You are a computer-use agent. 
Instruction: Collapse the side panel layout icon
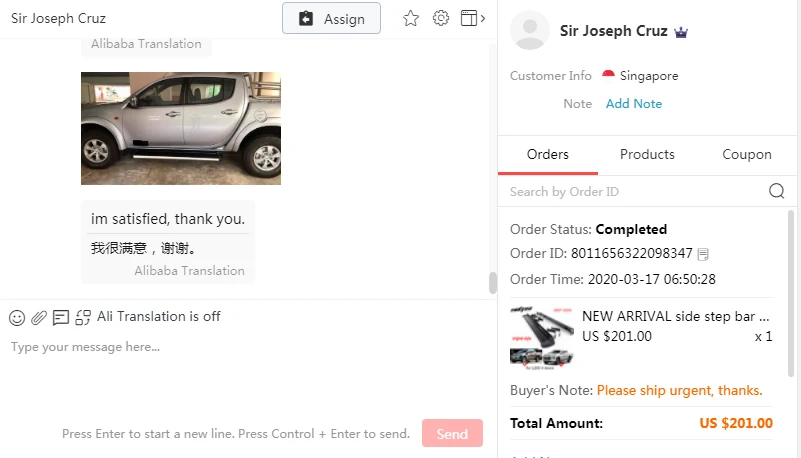click(473, 18)
